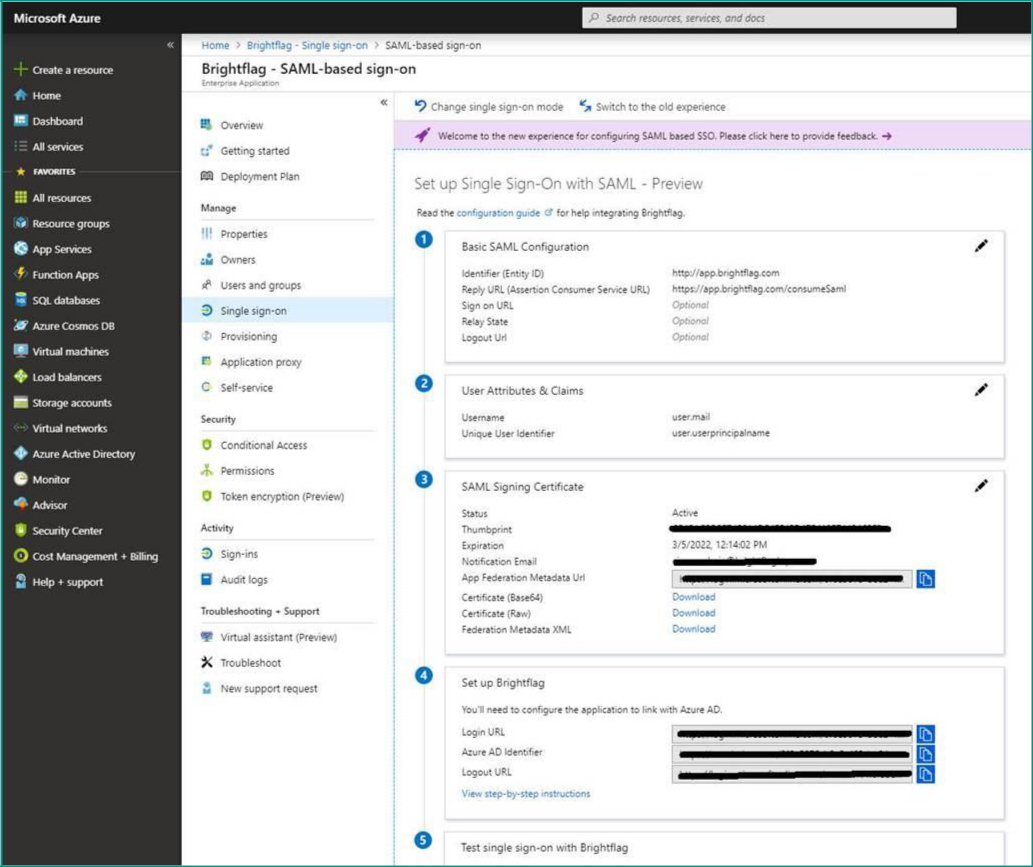Open Monitor in the sidebar

coord(51,479)
